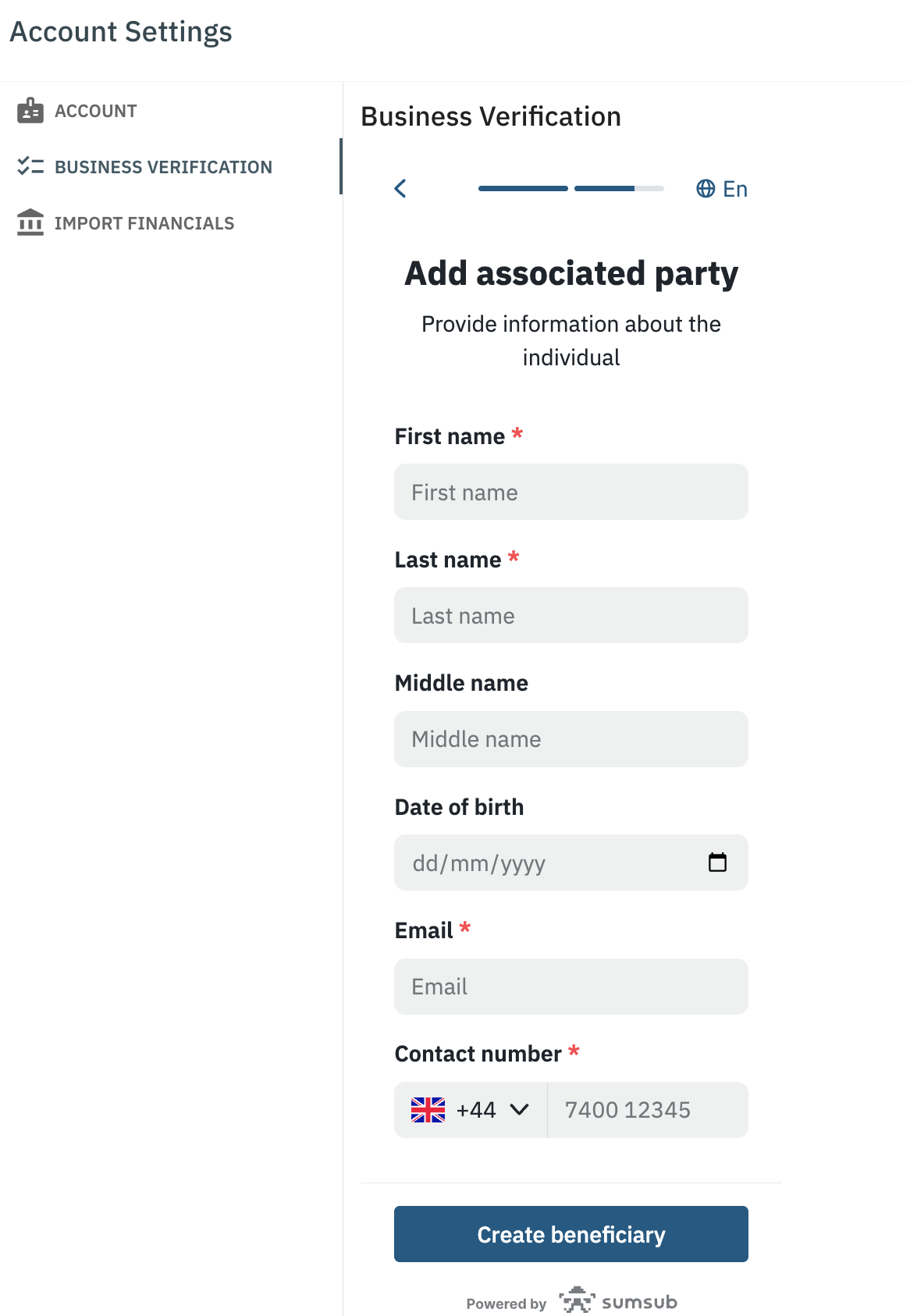Click the phone number input field

[648, 1109]
